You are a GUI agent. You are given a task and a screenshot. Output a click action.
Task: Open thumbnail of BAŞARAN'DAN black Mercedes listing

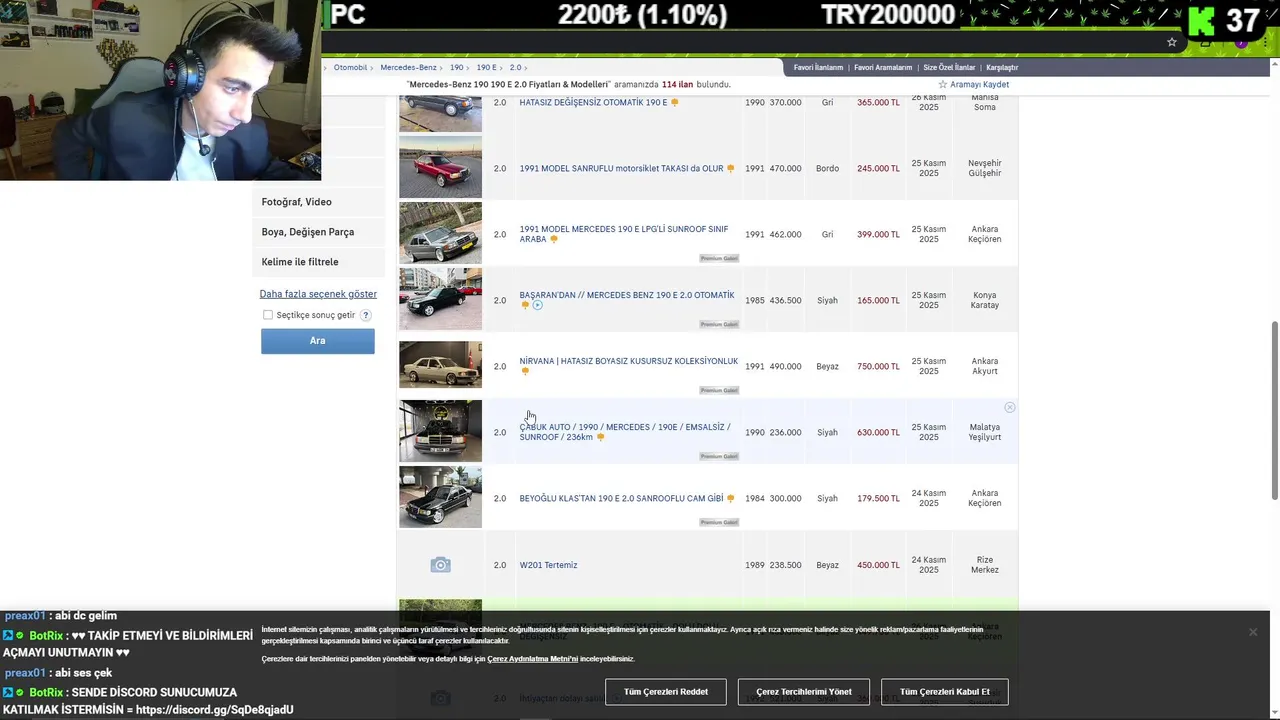pos(440,299)
